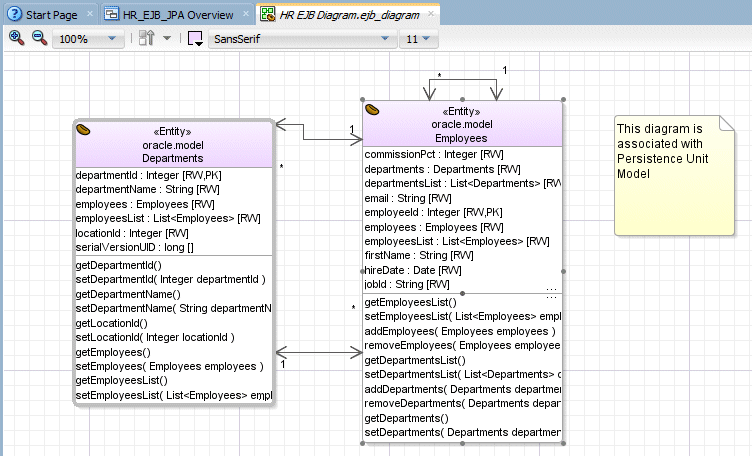Click the layout shapes toolbar icon
752x456 pixels.
146,38
